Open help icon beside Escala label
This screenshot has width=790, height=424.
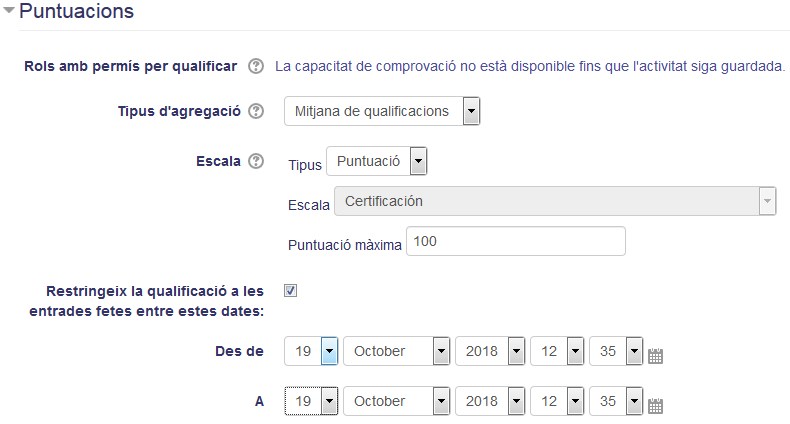(256, 161)
